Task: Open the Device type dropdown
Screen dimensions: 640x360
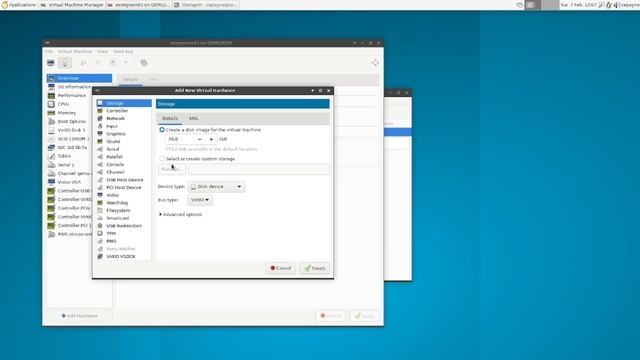Action: (216, 187)
